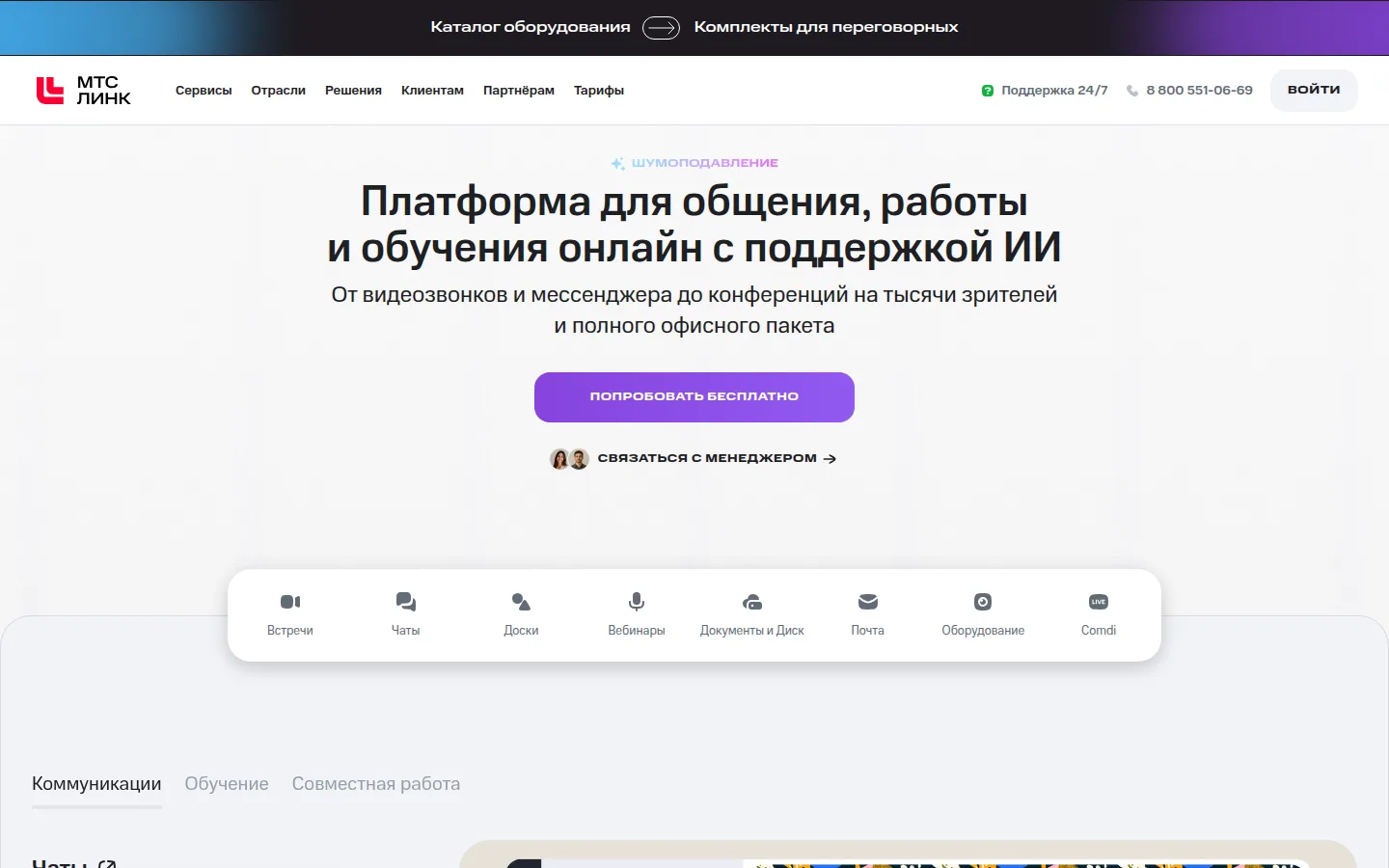Open the Каталог оборудования banner link
1389x868 pixels.
[531, 27]
